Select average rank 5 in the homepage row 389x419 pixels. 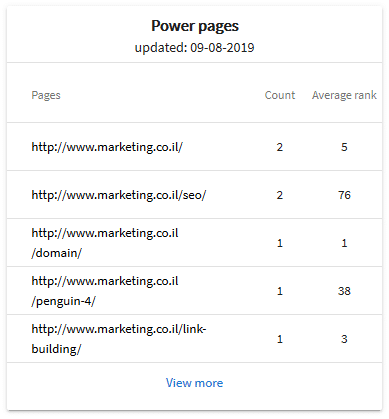(344, 147)
